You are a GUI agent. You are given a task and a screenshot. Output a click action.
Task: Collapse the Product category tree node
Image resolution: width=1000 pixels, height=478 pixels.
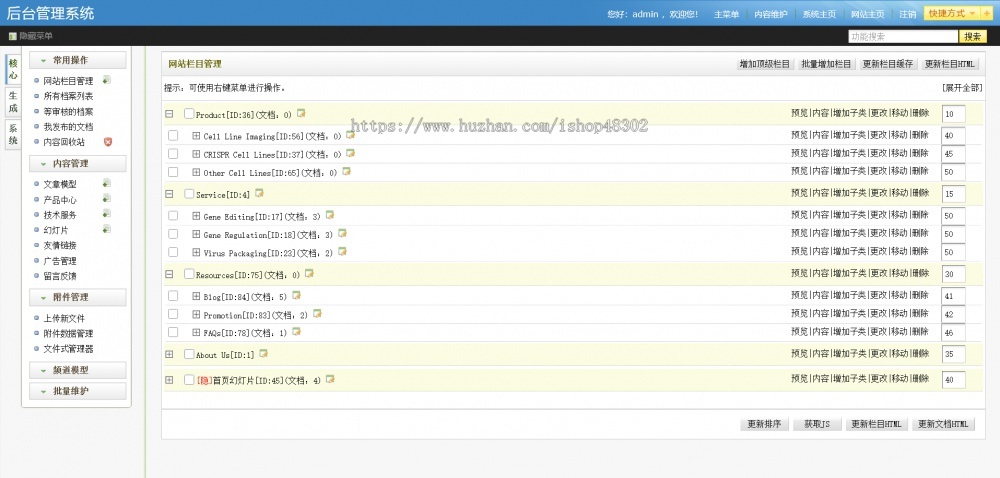coord(169,114)
